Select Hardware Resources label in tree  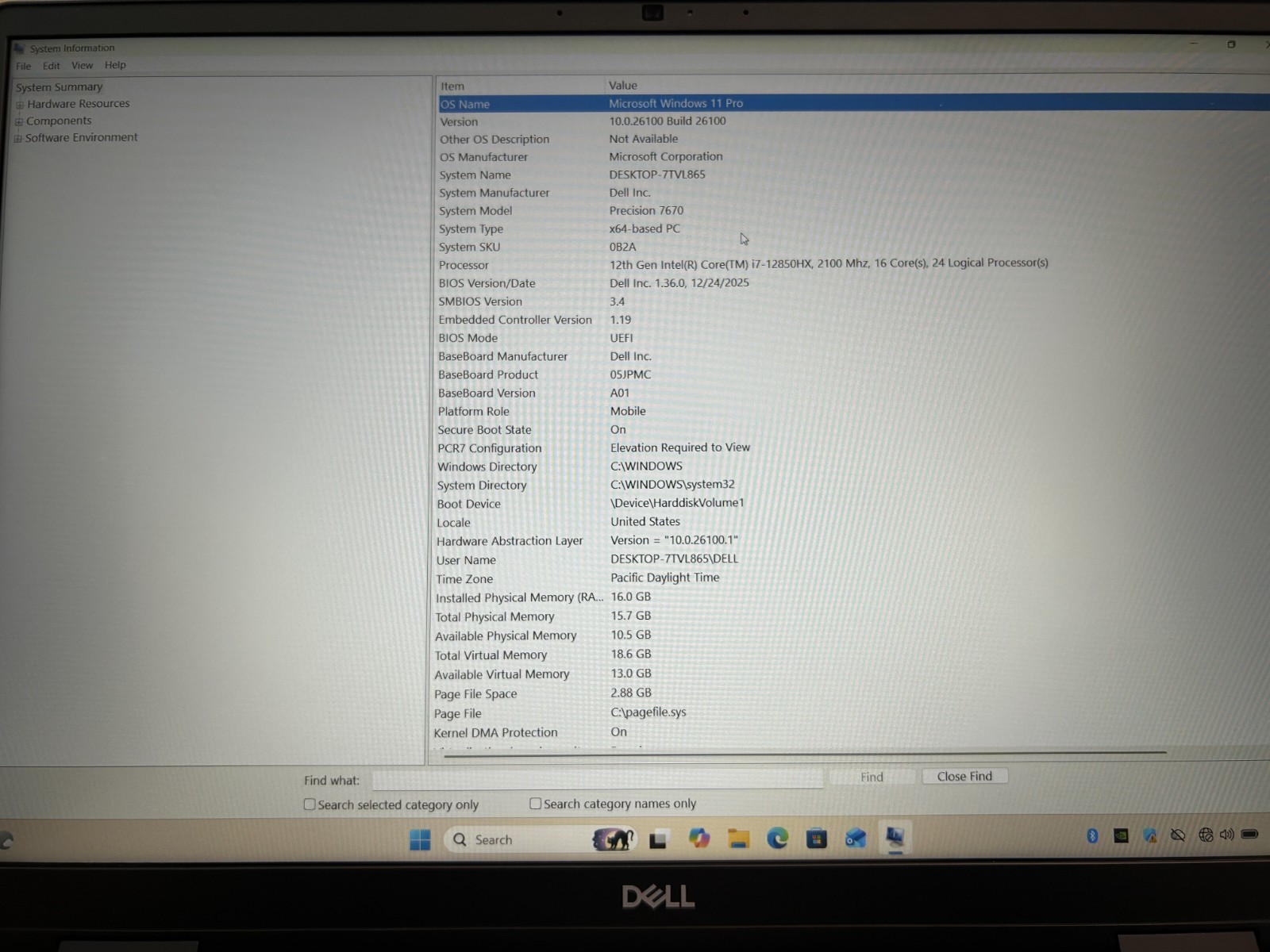pos(79,104)
